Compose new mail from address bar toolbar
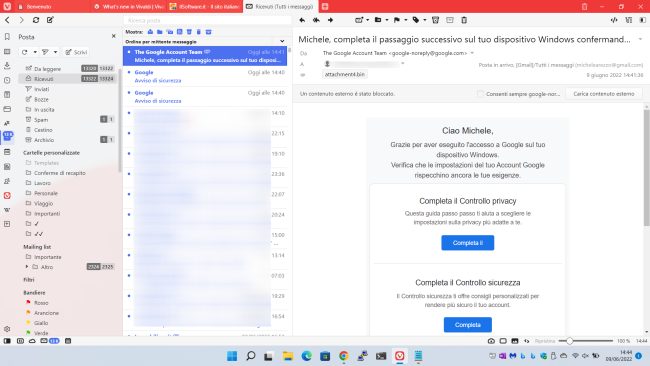 click(x=50, y=20)
